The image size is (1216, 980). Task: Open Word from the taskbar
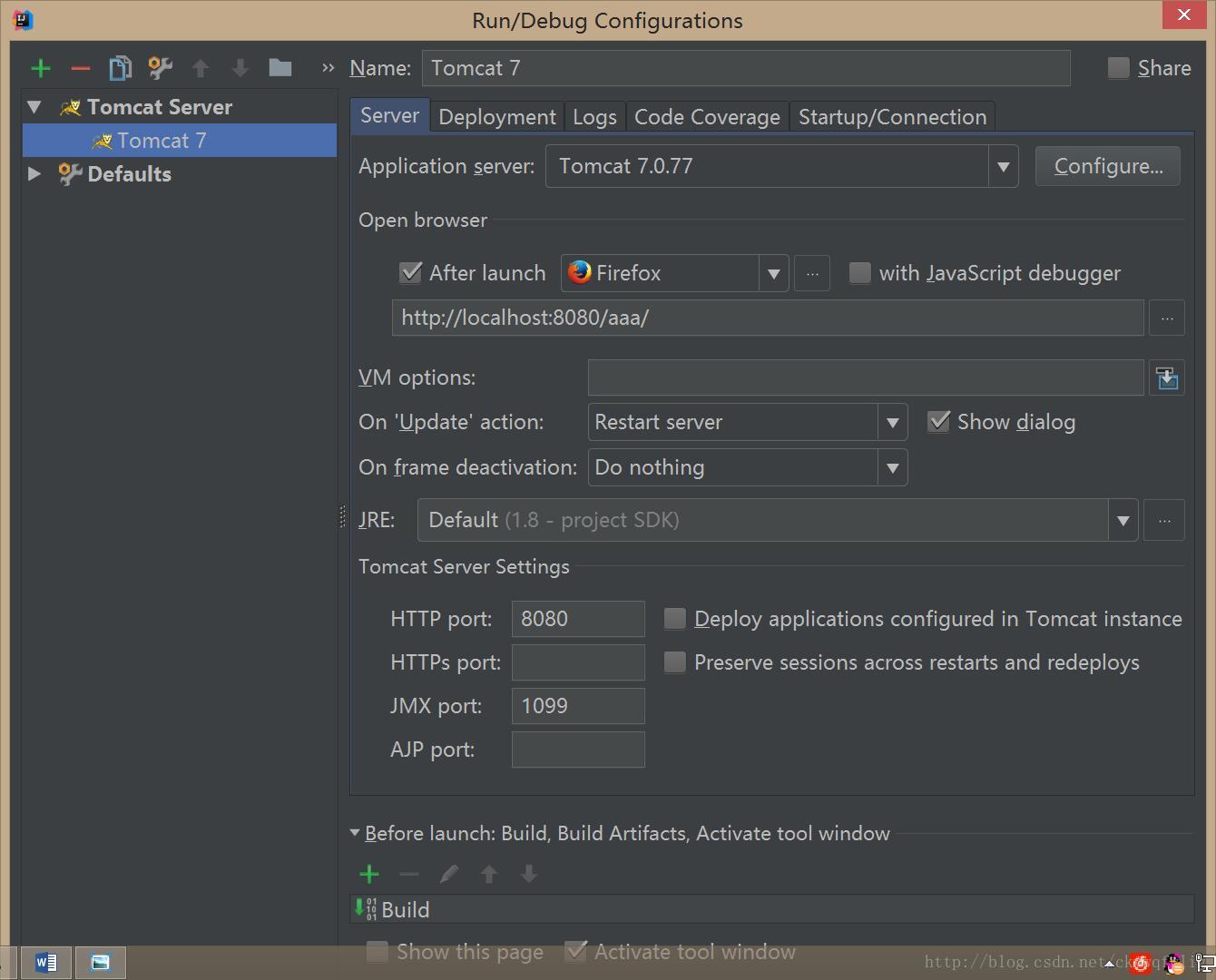tap(46, 962)
